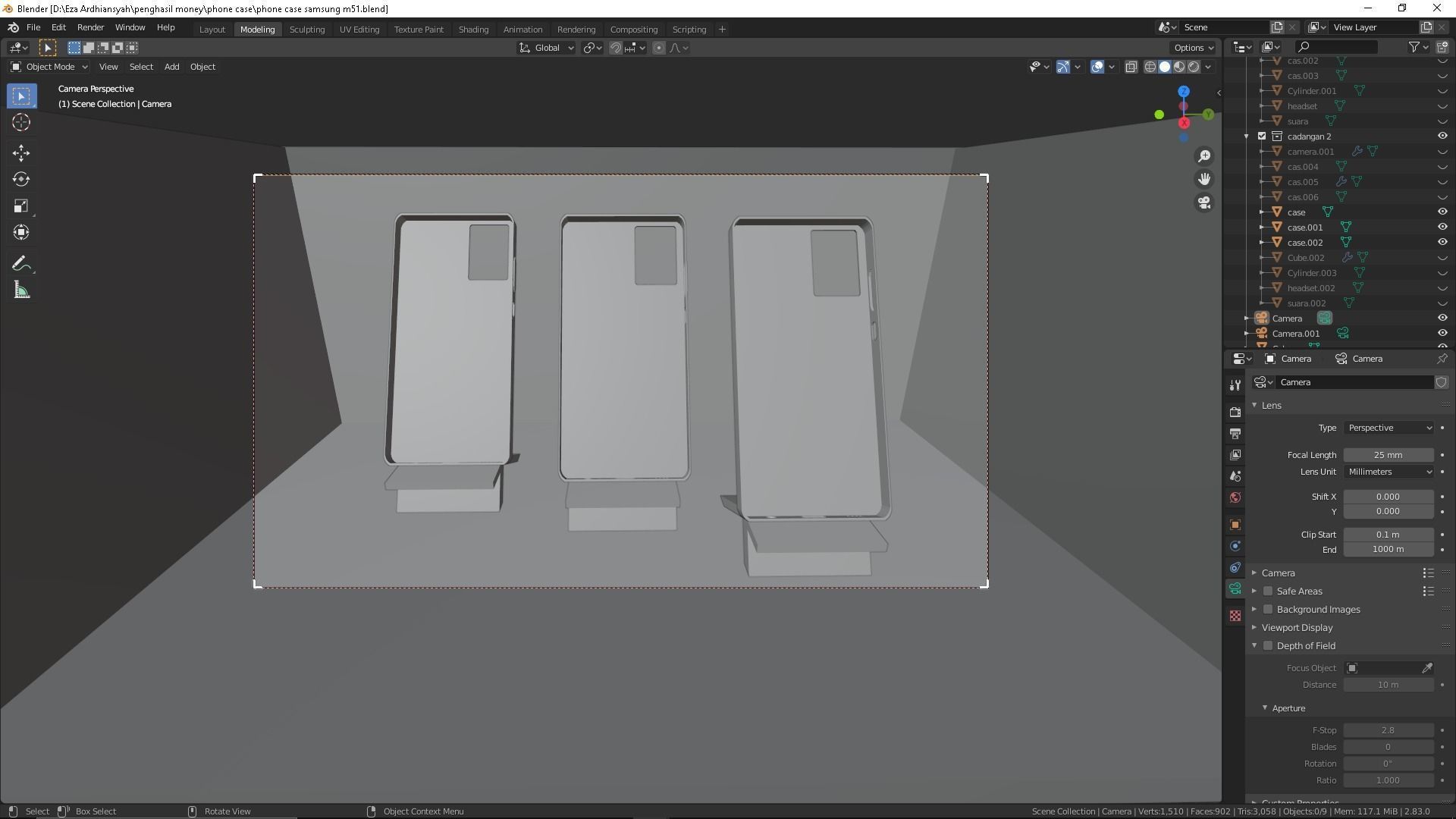
Task: Toggle camera view icon in viewport
Action: pyautogui.click(x=1204, y=203)
